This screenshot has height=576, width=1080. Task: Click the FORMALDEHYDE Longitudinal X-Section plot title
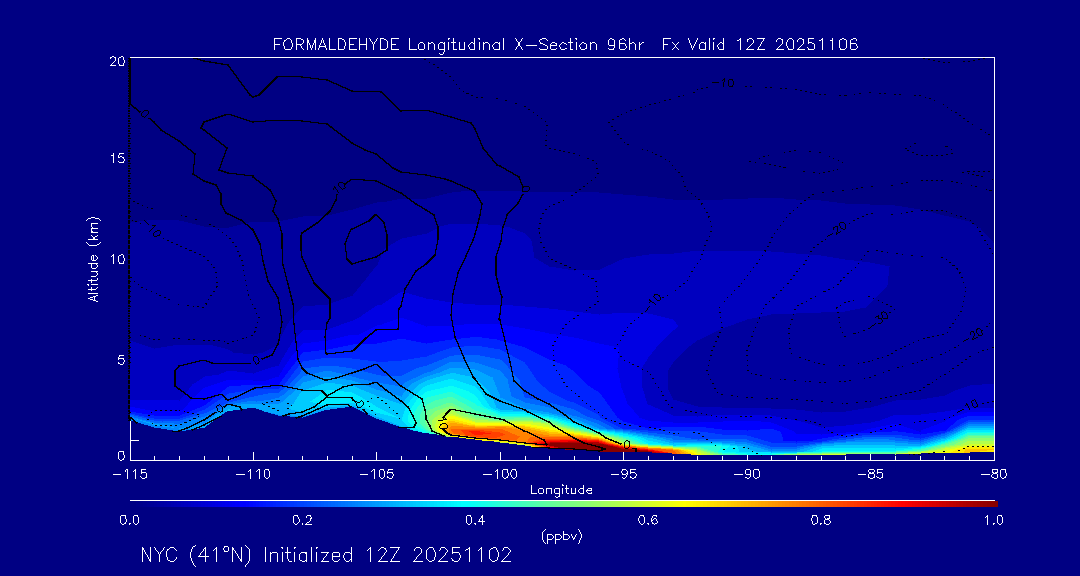pos(565,45)
